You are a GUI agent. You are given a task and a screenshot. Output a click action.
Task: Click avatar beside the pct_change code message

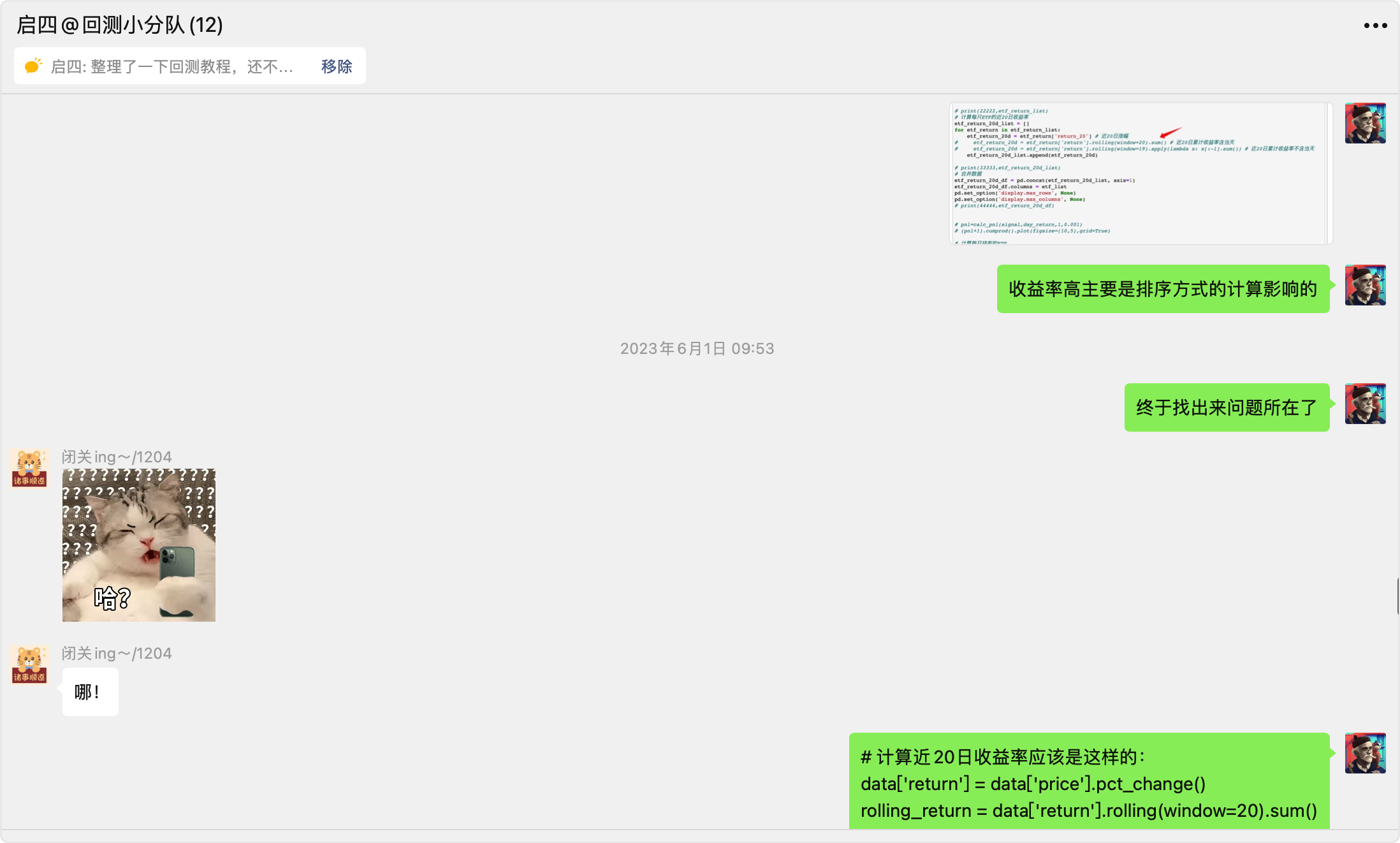1365,753
